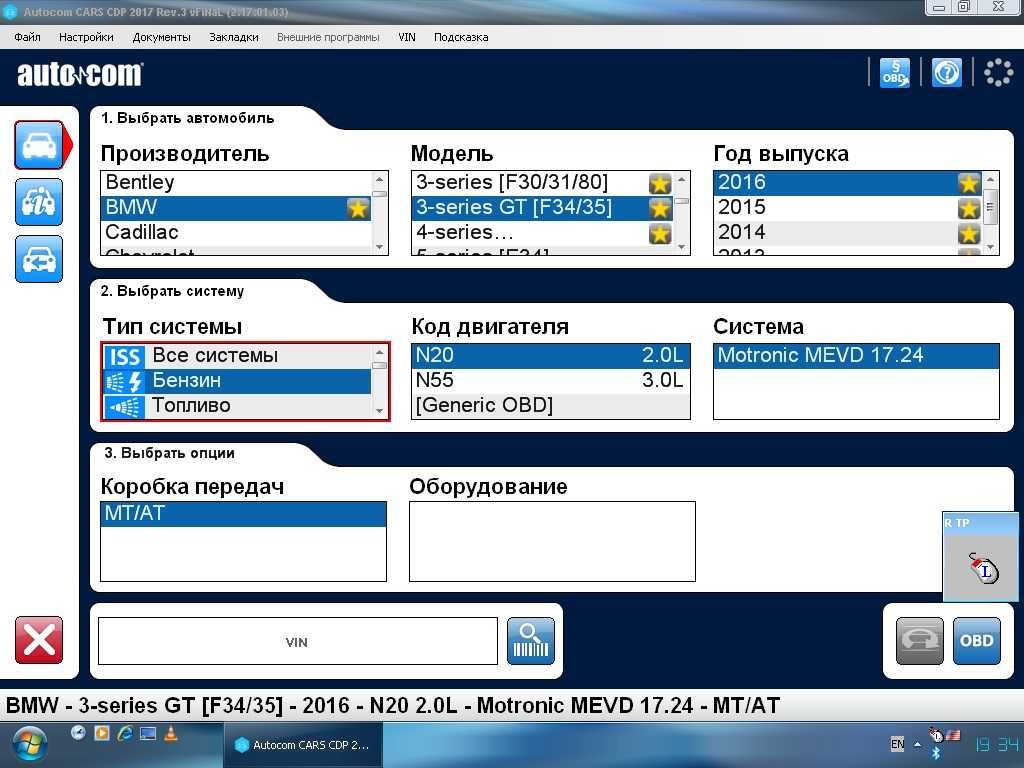The width and height of the screenshot is (1024, 768).
Task: Open the Документы menu
Action: coord(161,37)
